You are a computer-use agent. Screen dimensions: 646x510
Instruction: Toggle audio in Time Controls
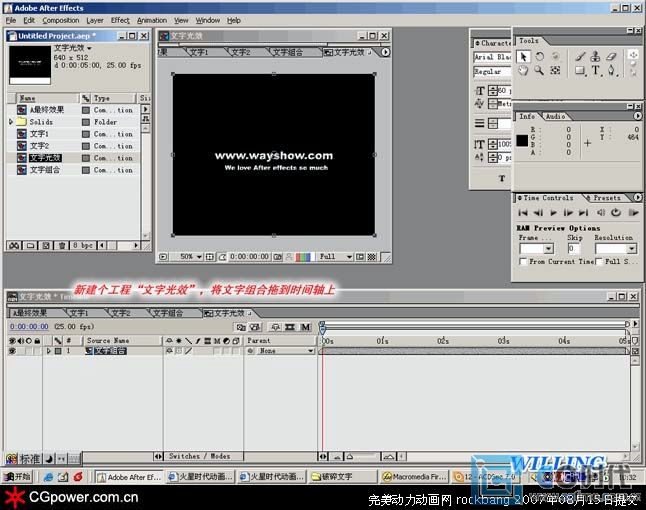(601, 213)
